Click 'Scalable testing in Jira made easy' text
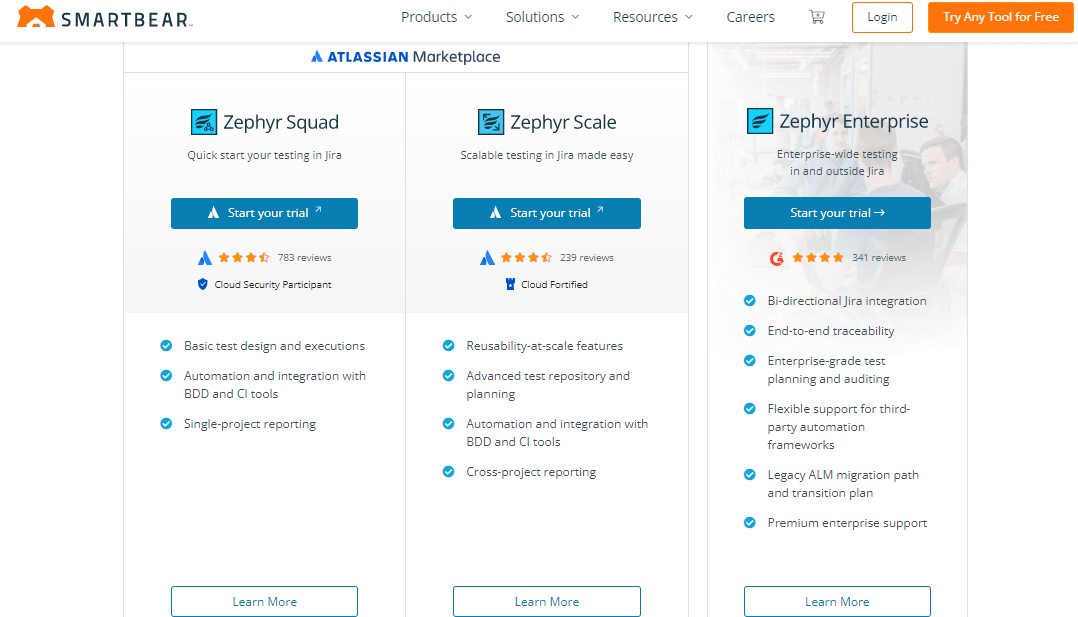The height and width of the screenshot is (617, 1078). click(547, 155)
